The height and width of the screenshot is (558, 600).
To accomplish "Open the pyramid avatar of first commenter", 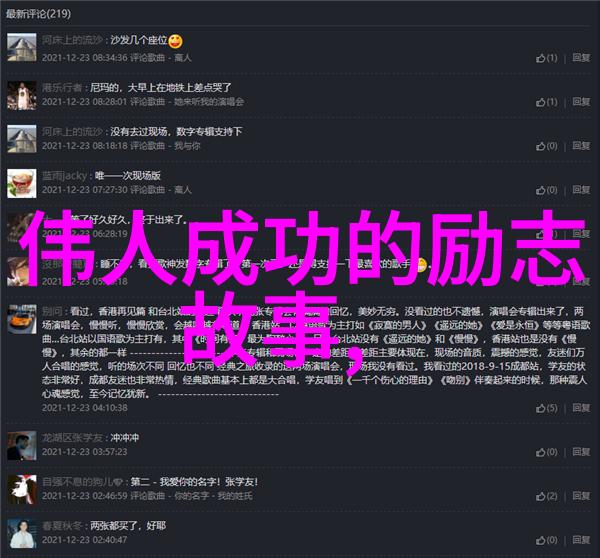I will [x=22, y=47].
